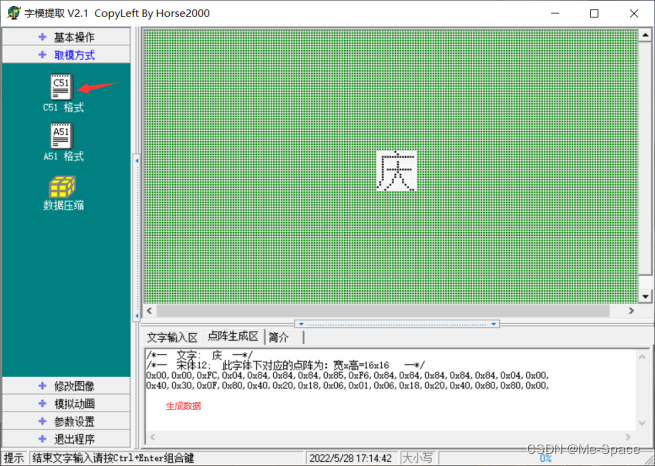Click output area left scroll arrow
This screenshot has width=655, height=466.
pyautogui.click(x=152, y=437)
